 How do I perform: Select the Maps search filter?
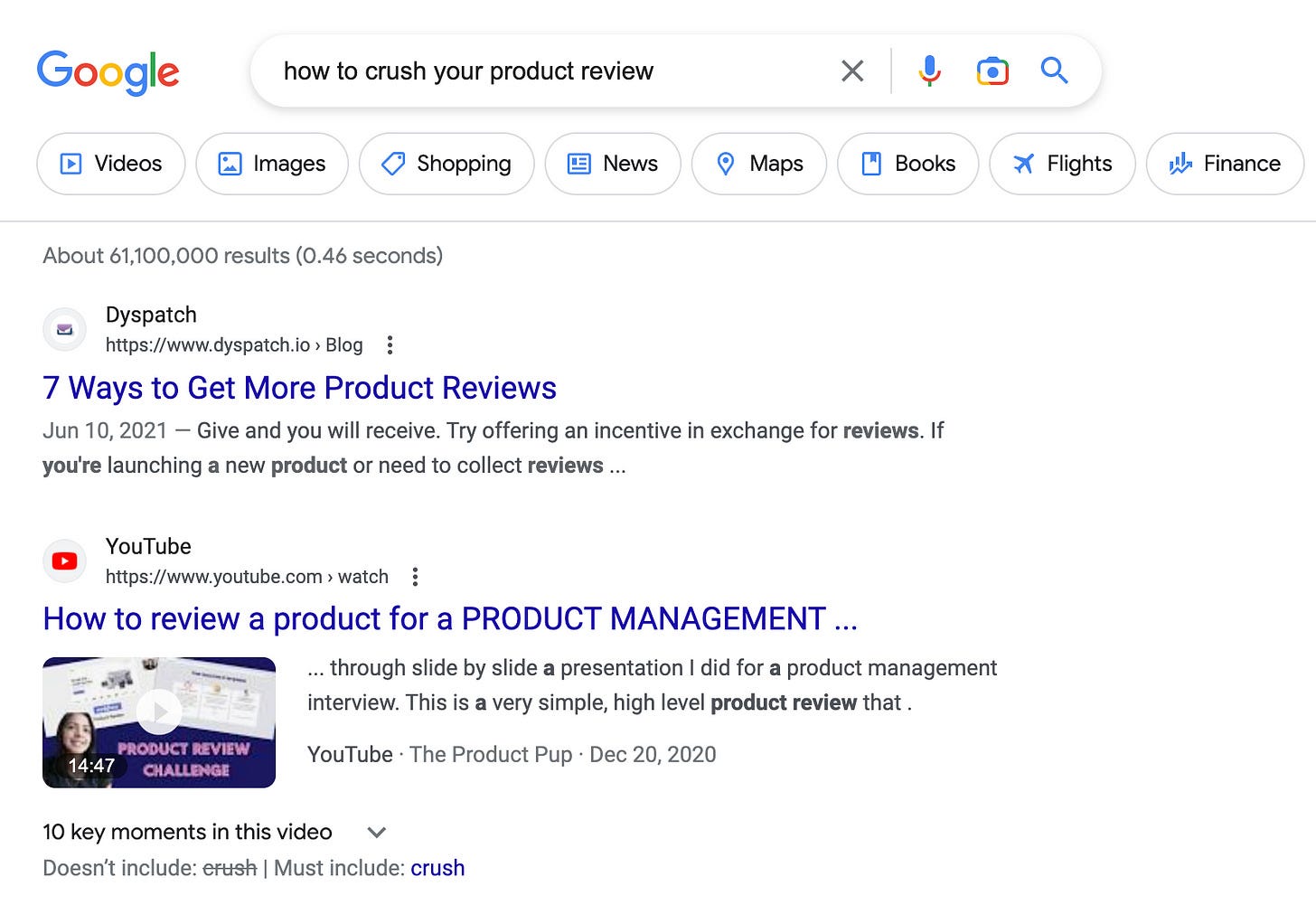click(758, 164)
